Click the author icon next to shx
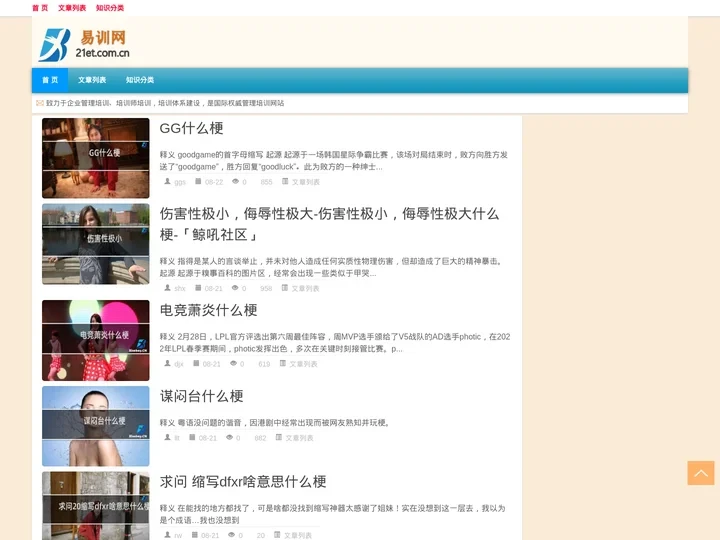Image resolution: width=720 pixels, height=540 pixels. (167, 288)
